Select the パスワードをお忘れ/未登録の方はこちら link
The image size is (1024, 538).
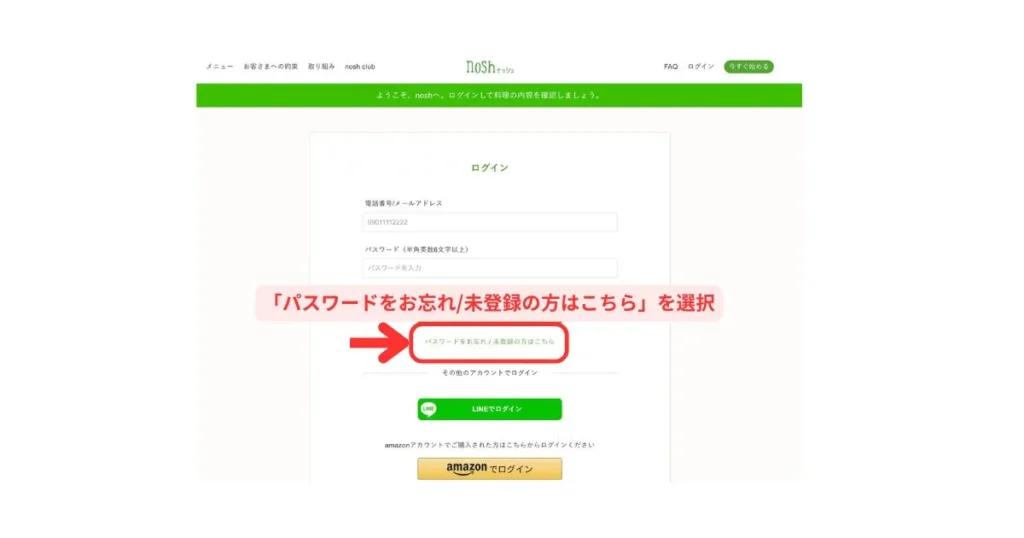click(489, 341)
